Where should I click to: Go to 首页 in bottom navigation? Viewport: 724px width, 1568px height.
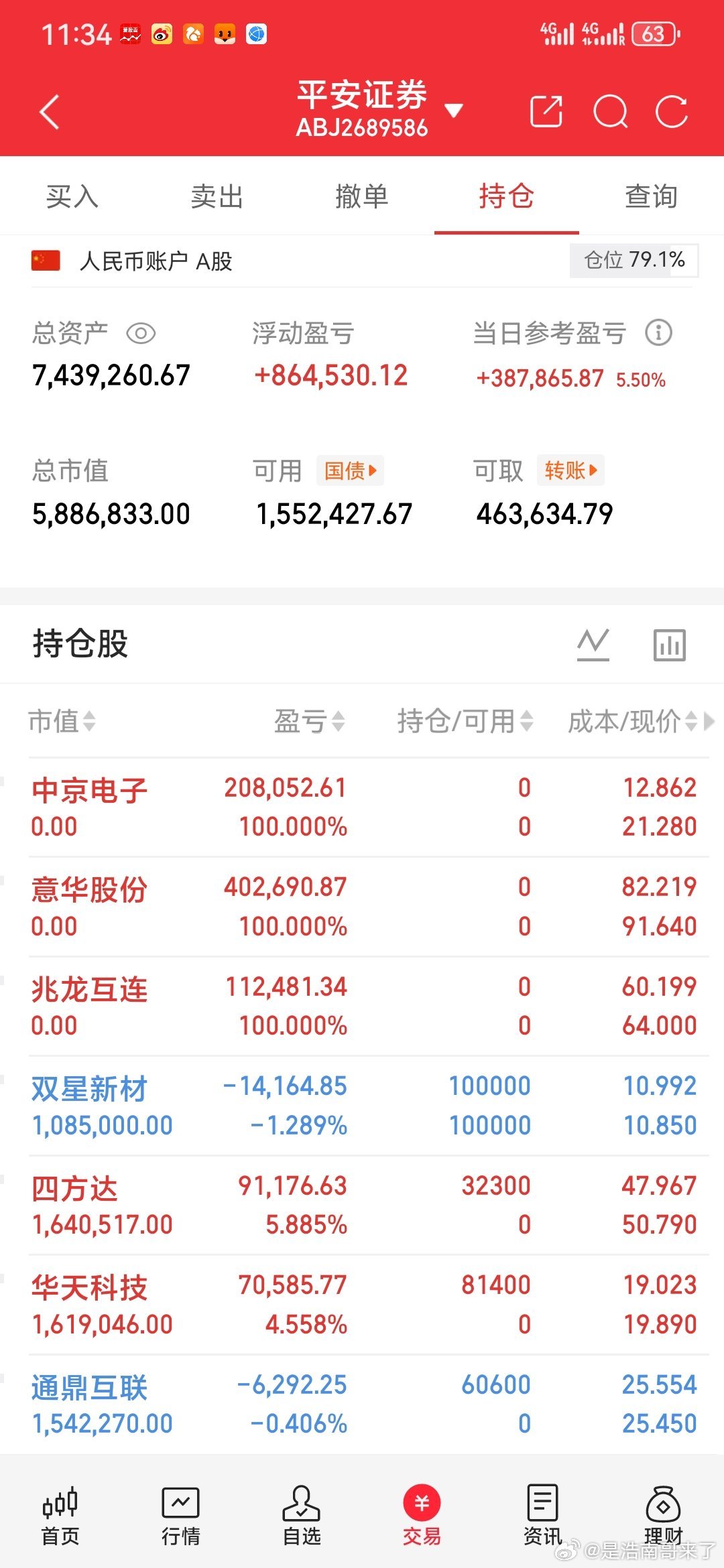coord(60,1516)
